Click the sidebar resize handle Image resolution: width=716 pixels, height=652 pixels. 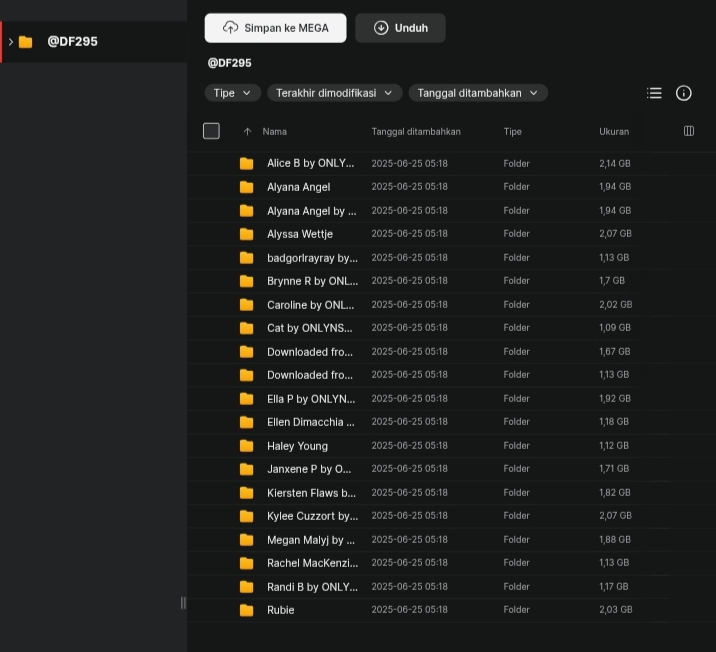coord(183,603)
